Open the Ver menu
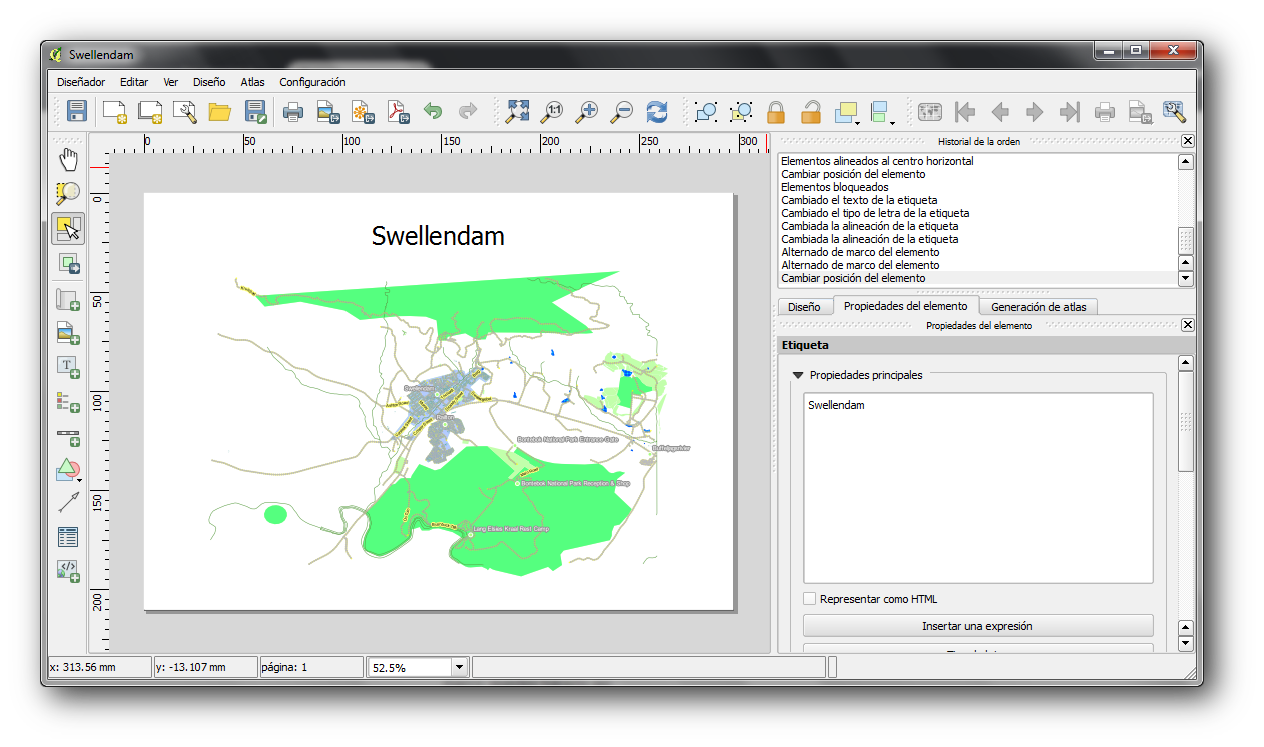The image size is (1264, 747). click(171, 82)
